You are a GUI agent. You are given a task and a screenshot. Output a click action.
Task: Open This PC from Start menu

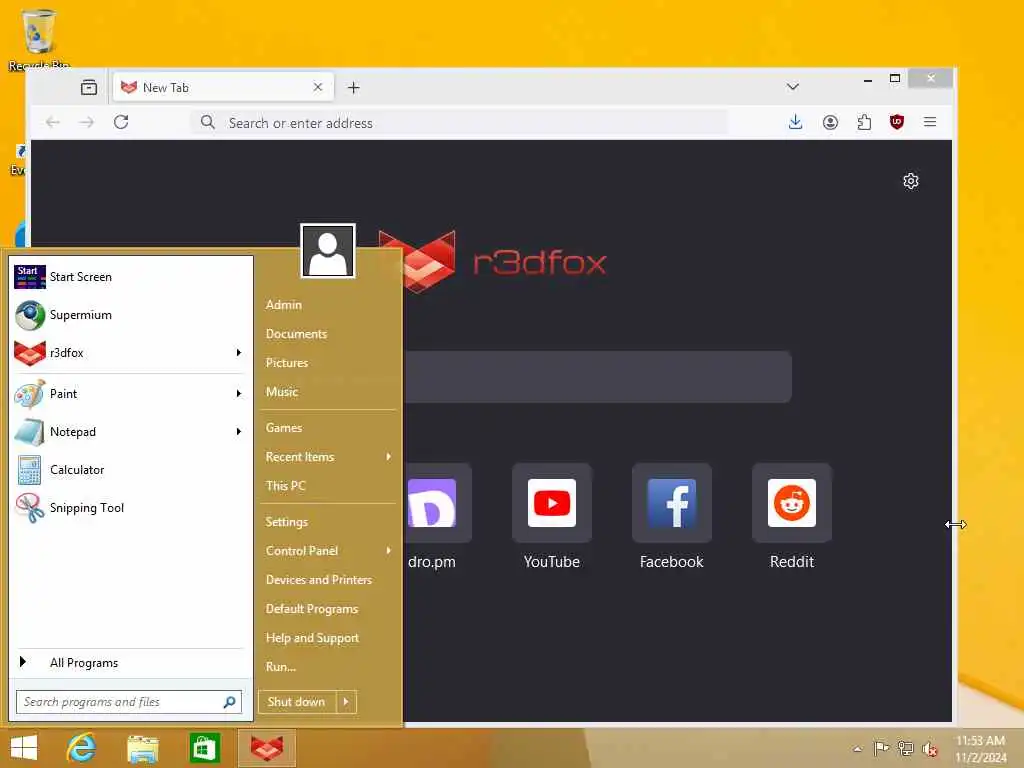(285, 486)
